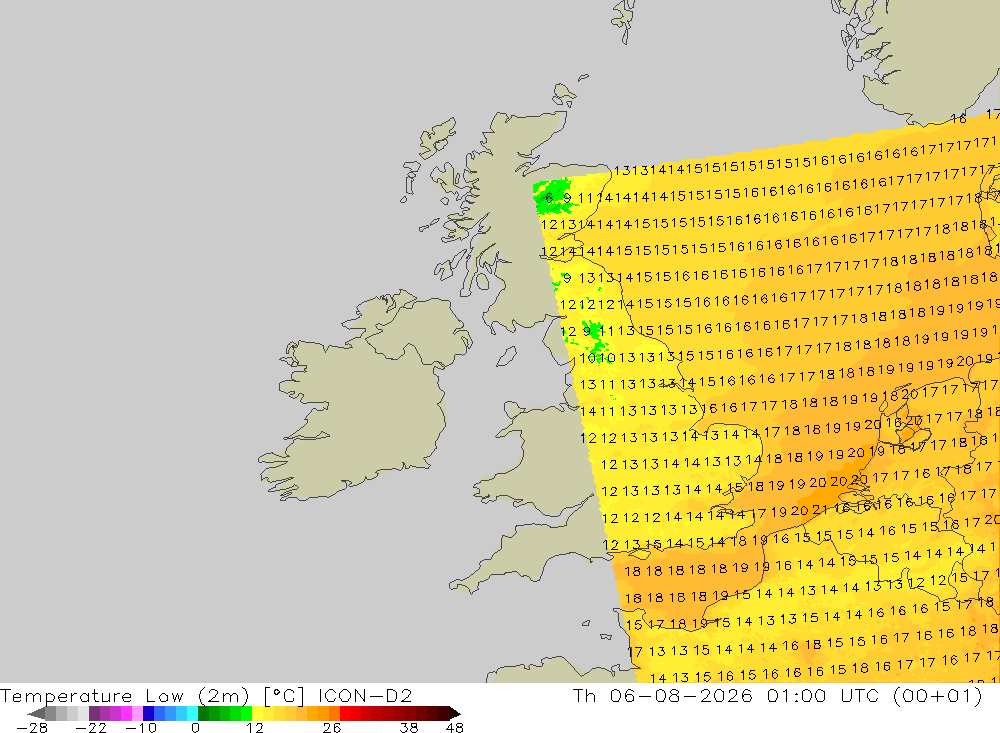Pick the cyan swatch just before the greens
The image size is (1000, 733).
(x=192, y=714)
